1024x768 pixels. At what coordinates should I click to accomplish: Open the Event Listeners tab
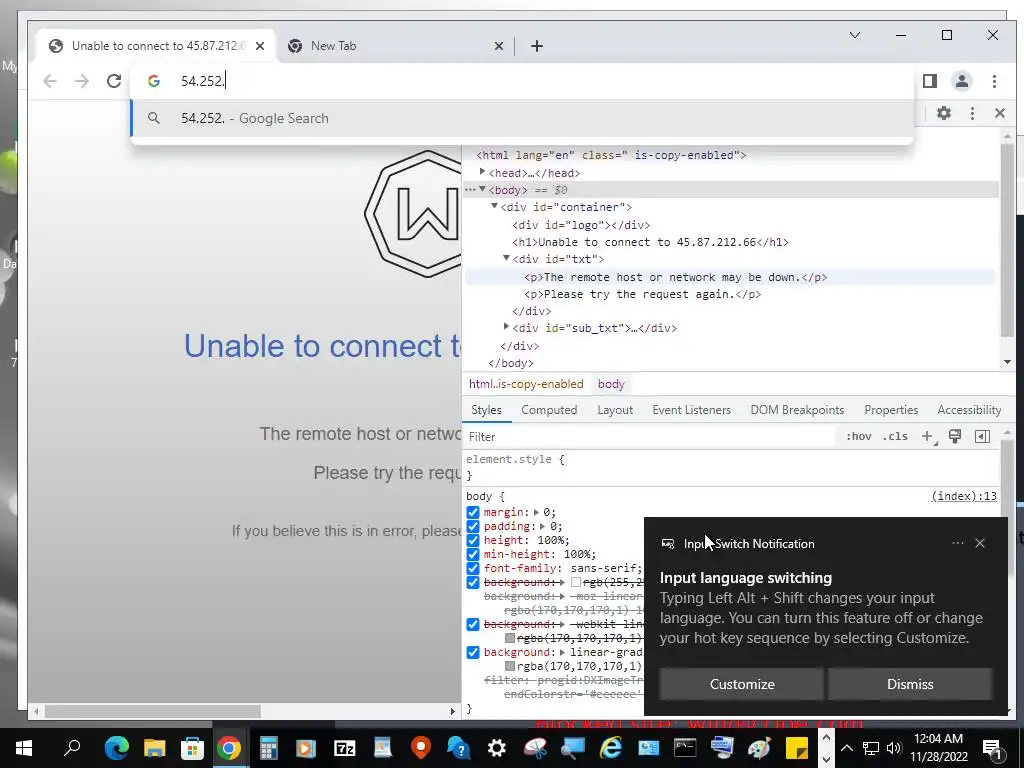point(692,410)
